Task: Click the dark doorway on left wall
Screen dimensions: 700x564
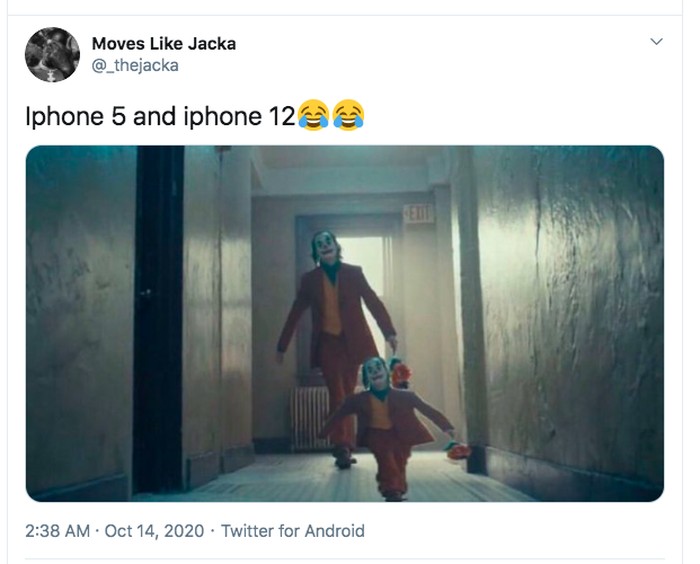Action: point(158,319)
